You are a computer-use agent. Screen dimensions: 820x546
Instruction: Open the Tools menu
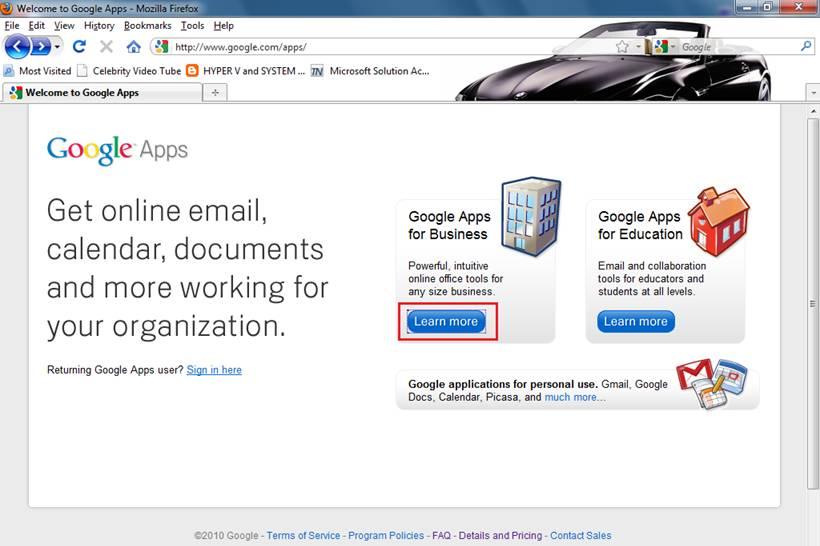(x=192, y=25)
